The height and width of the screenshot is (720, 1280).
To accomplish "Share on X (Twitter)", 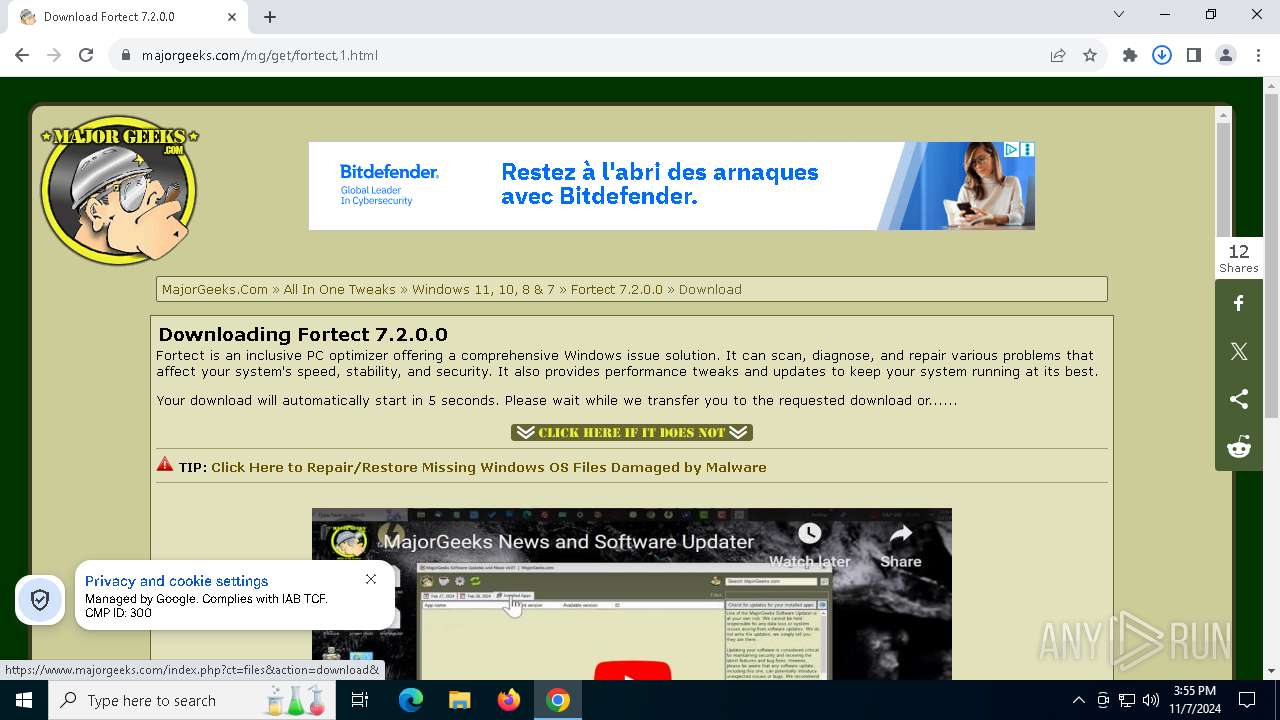I will [1239, 351].
